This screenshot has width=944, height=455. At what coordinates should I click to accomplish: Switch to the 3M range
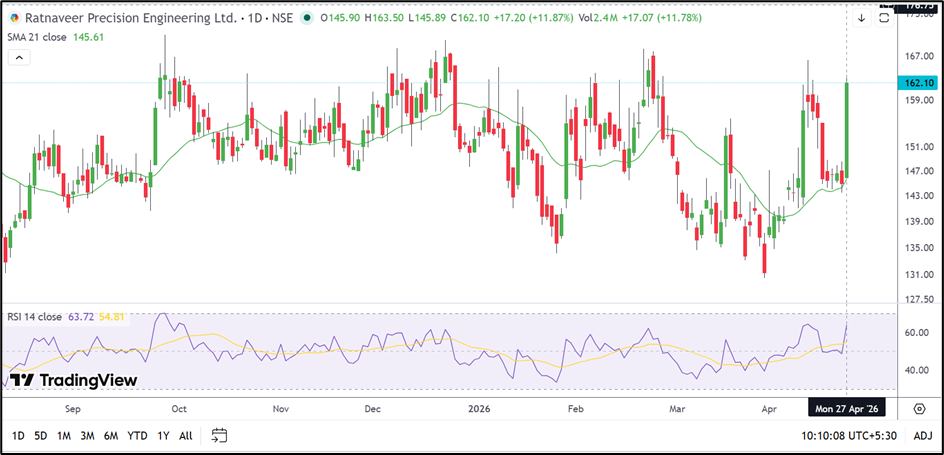pyautogui.click(x=87, y=435)
